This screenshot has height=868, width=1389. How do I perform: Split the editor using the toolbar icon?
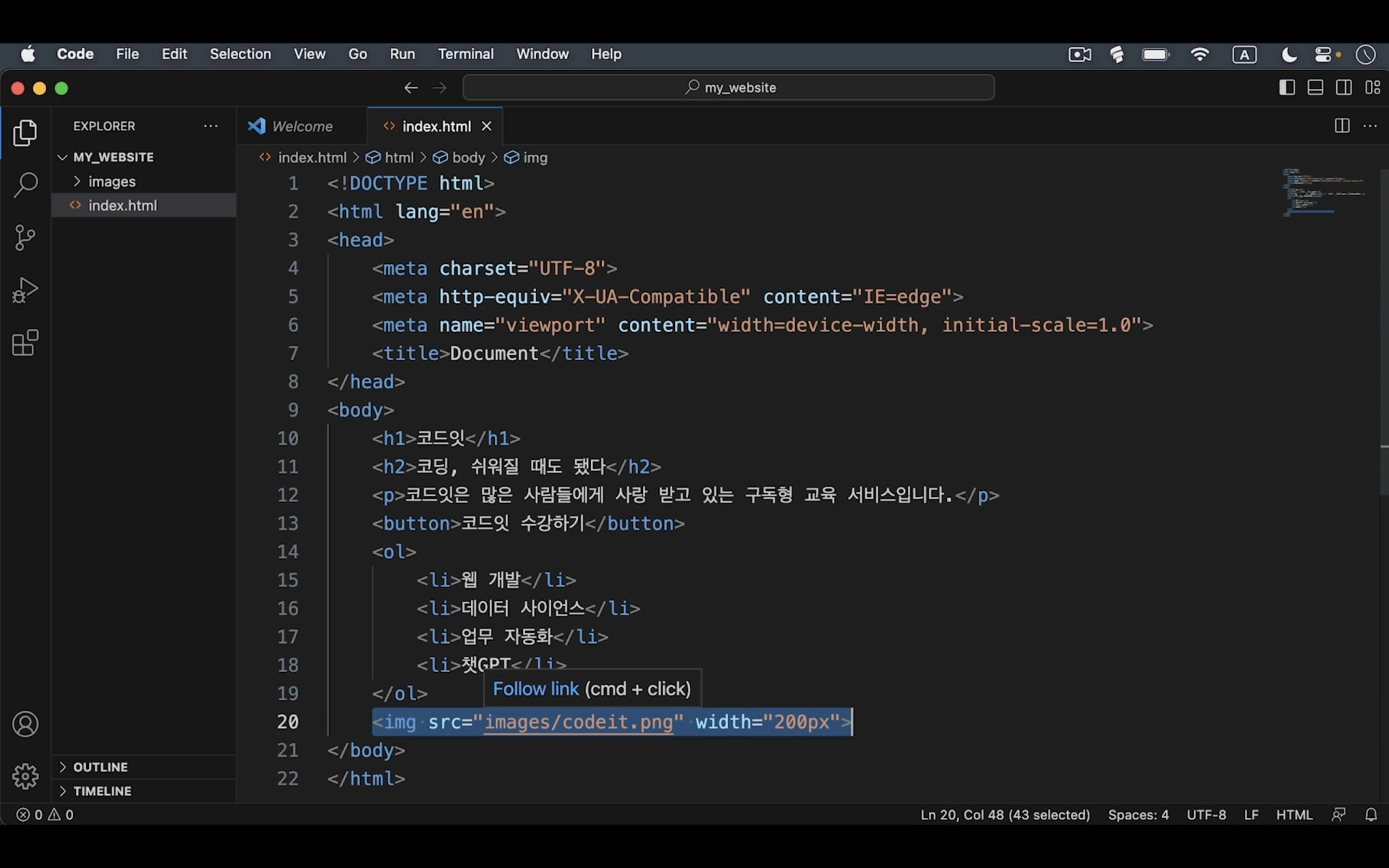click(x=1341, y=126)
